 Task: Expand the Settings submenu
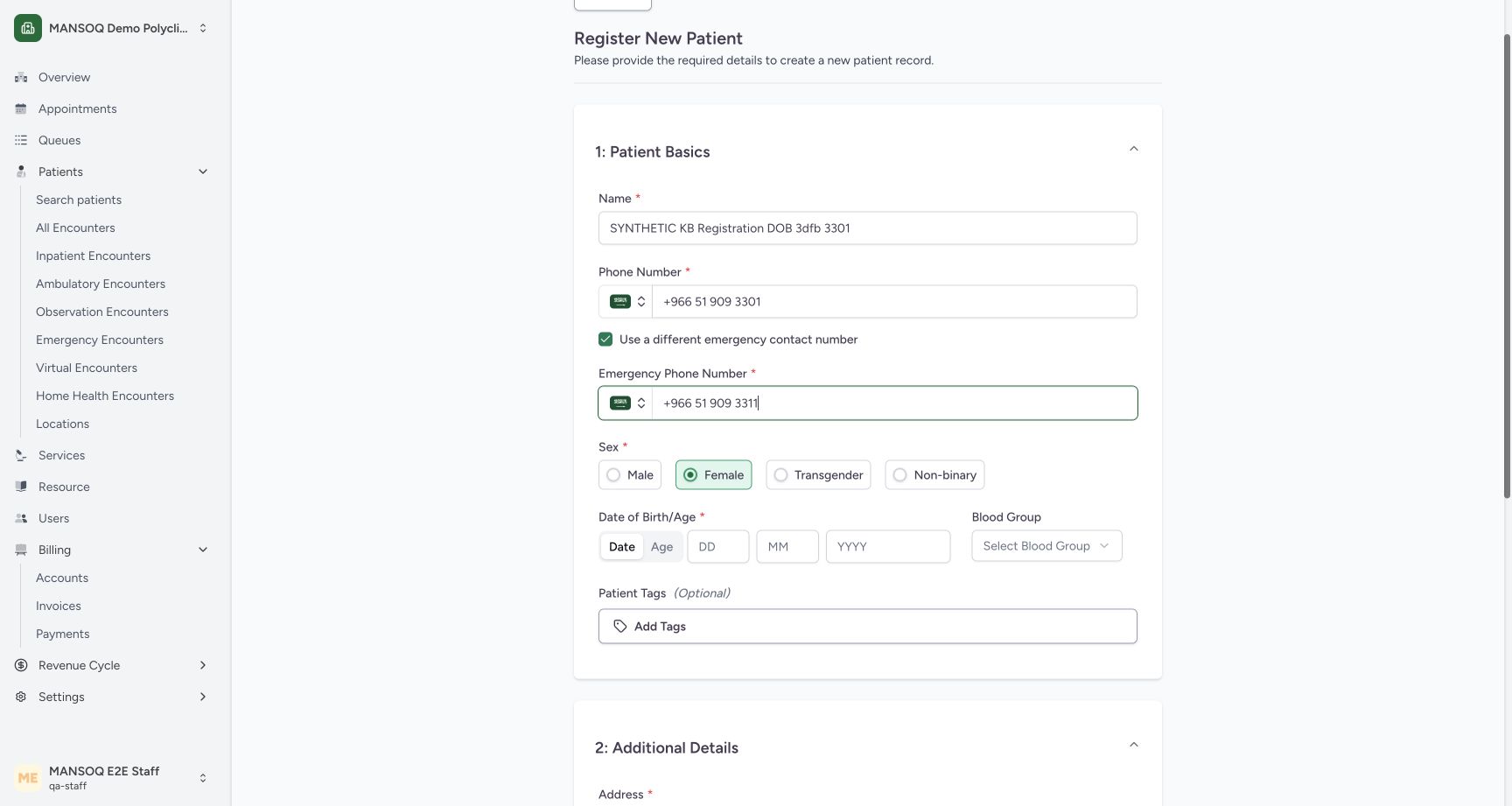[x=203, y=697]
